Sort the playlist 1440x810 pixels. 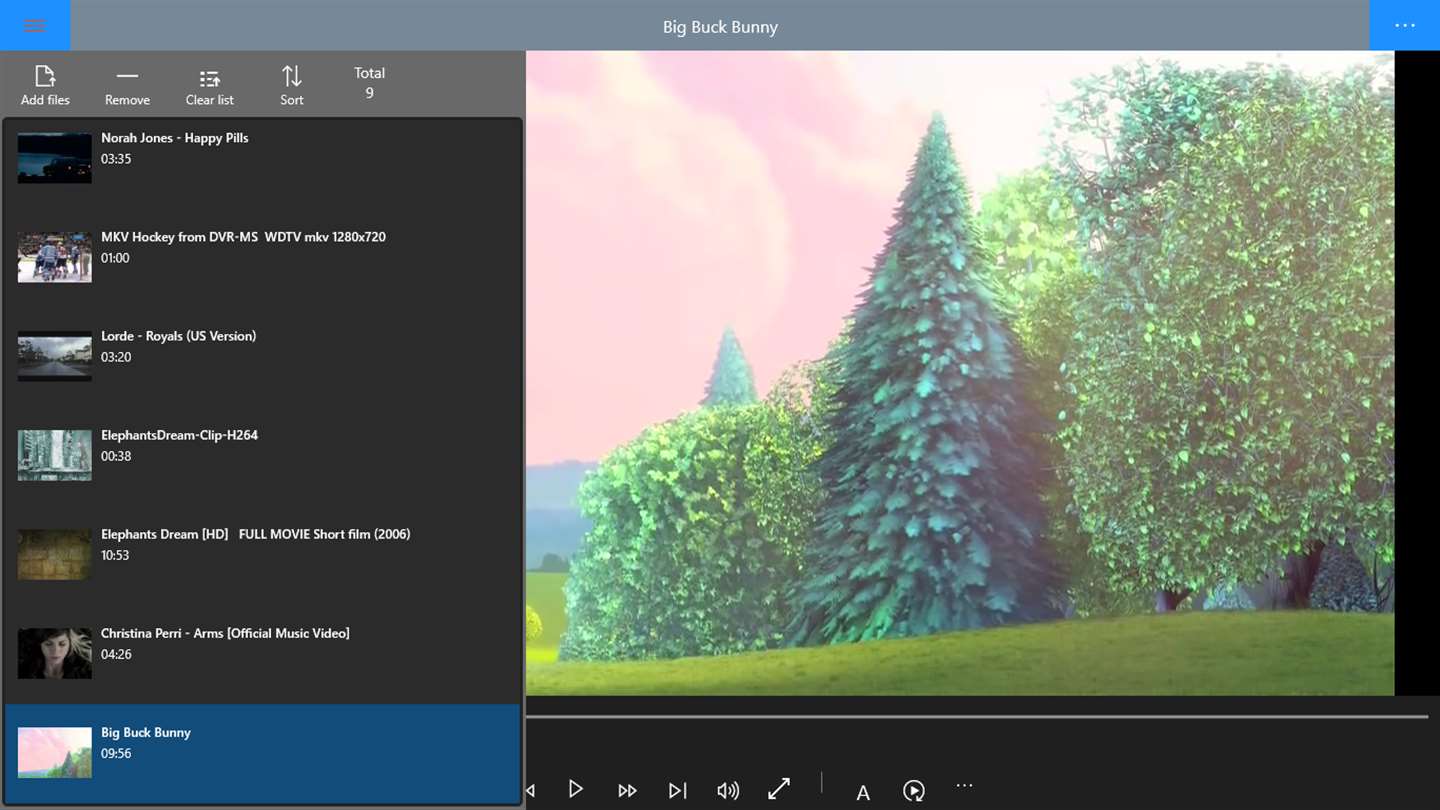pos(291,85)
